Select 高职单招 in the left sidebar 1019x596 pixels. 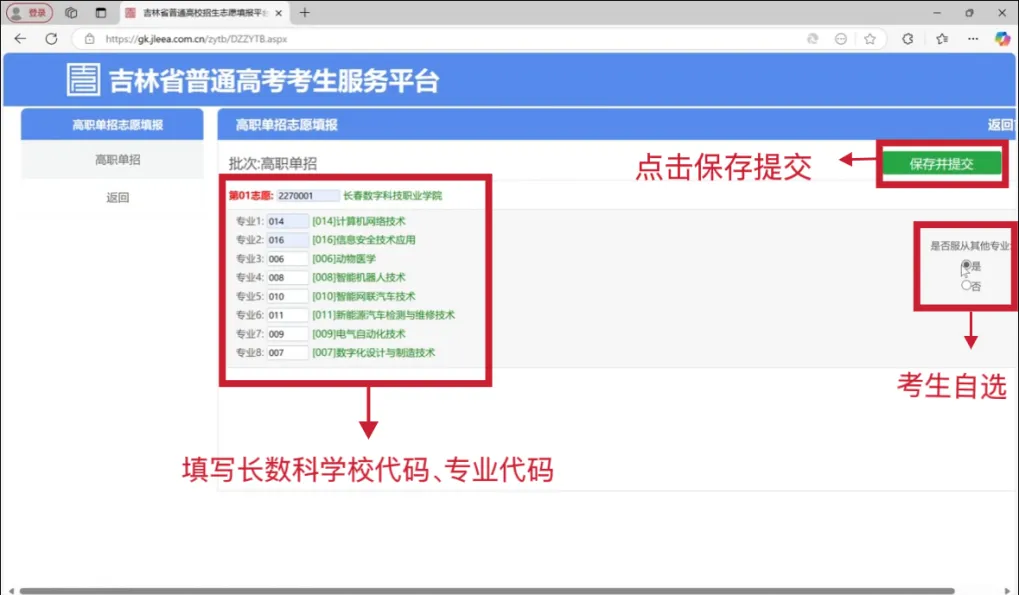[x=117, y=160]
